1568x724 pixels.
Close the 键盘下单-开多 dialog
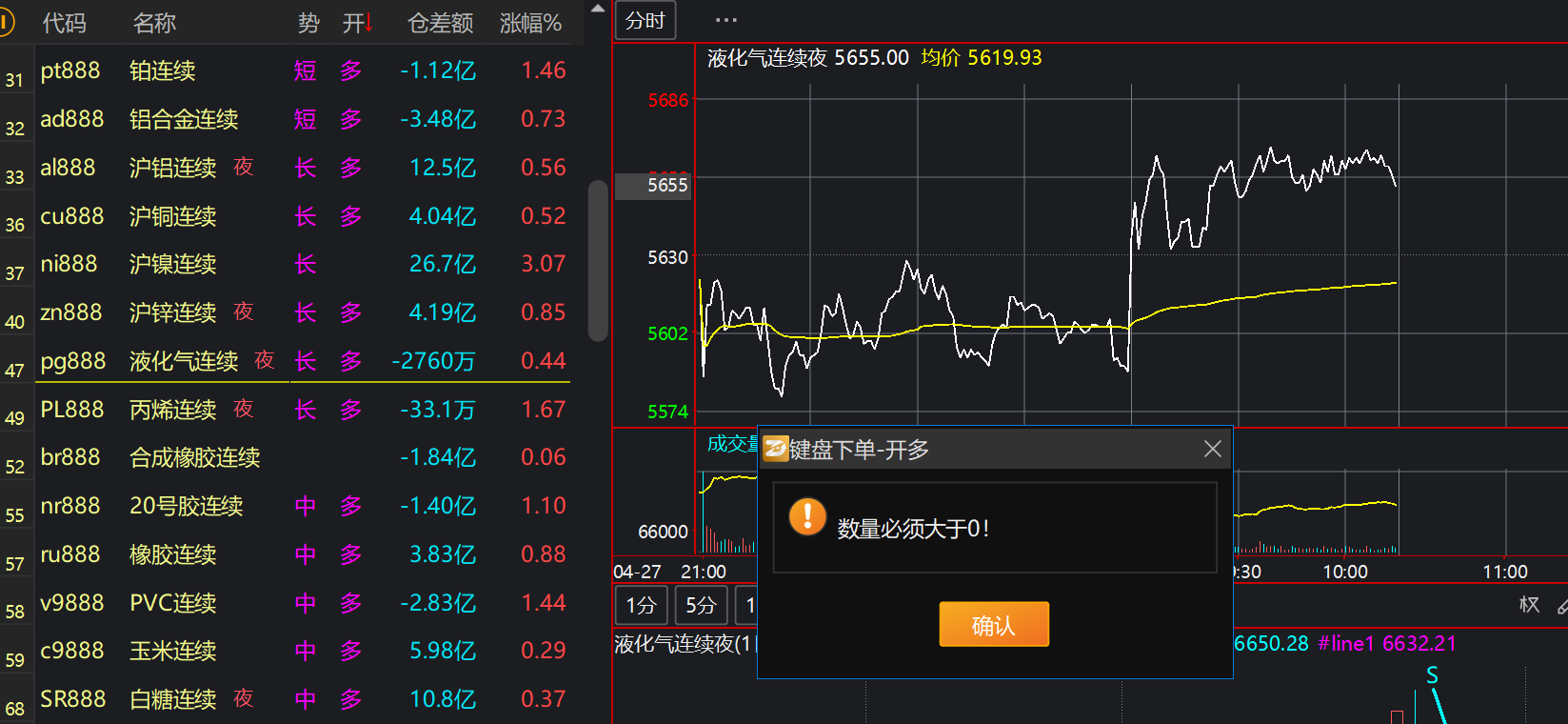(1212, 449)
